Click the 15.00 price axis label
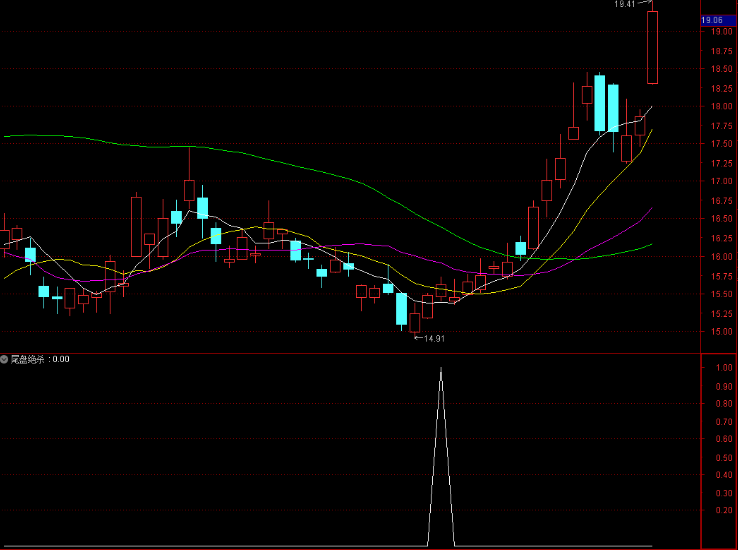The width and height of the screenshot is (738, 550). tap(722, 332)
